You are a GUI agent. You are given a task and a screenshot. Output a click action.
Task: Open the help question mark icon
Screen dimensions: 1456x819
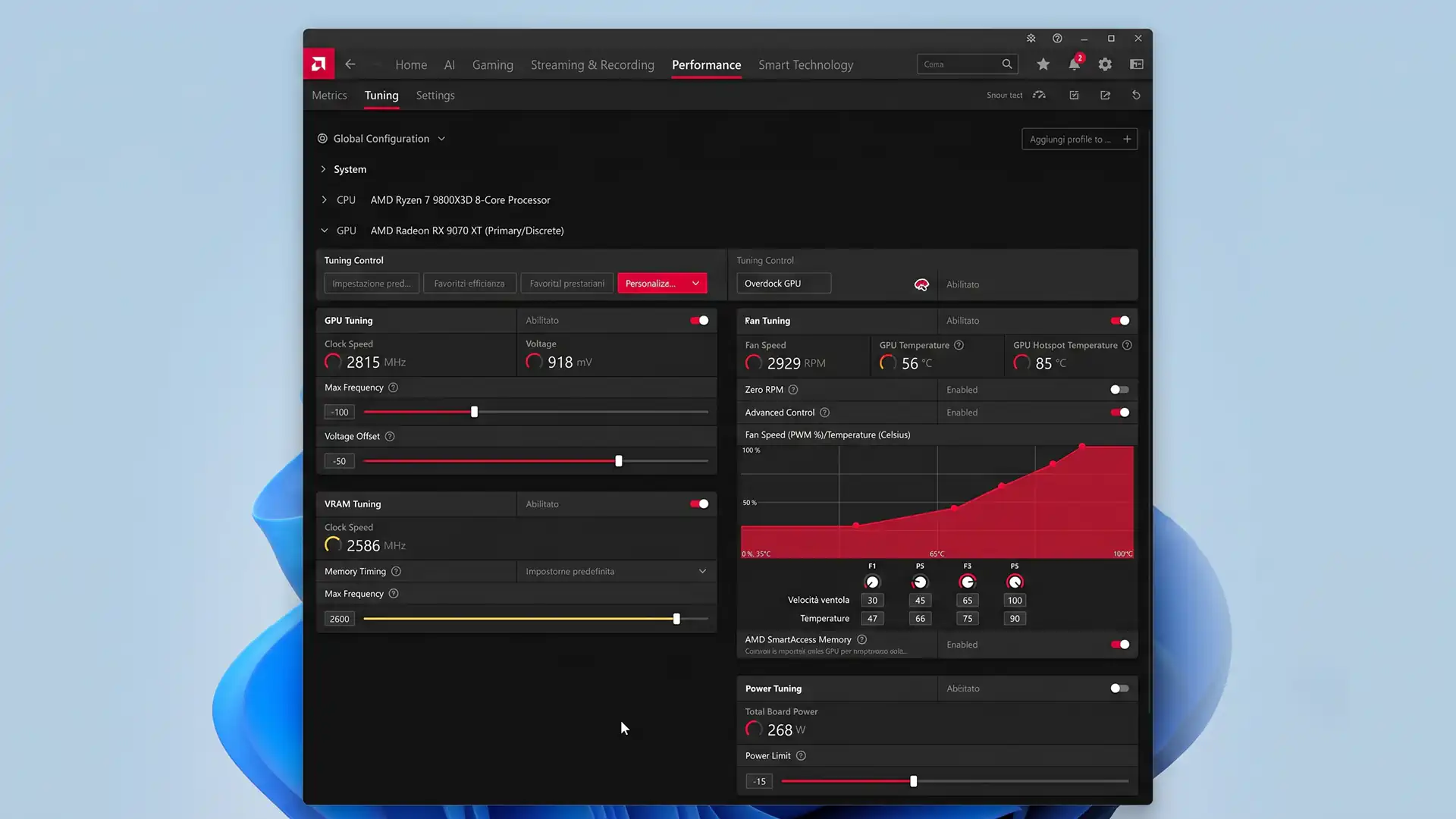1057,38
